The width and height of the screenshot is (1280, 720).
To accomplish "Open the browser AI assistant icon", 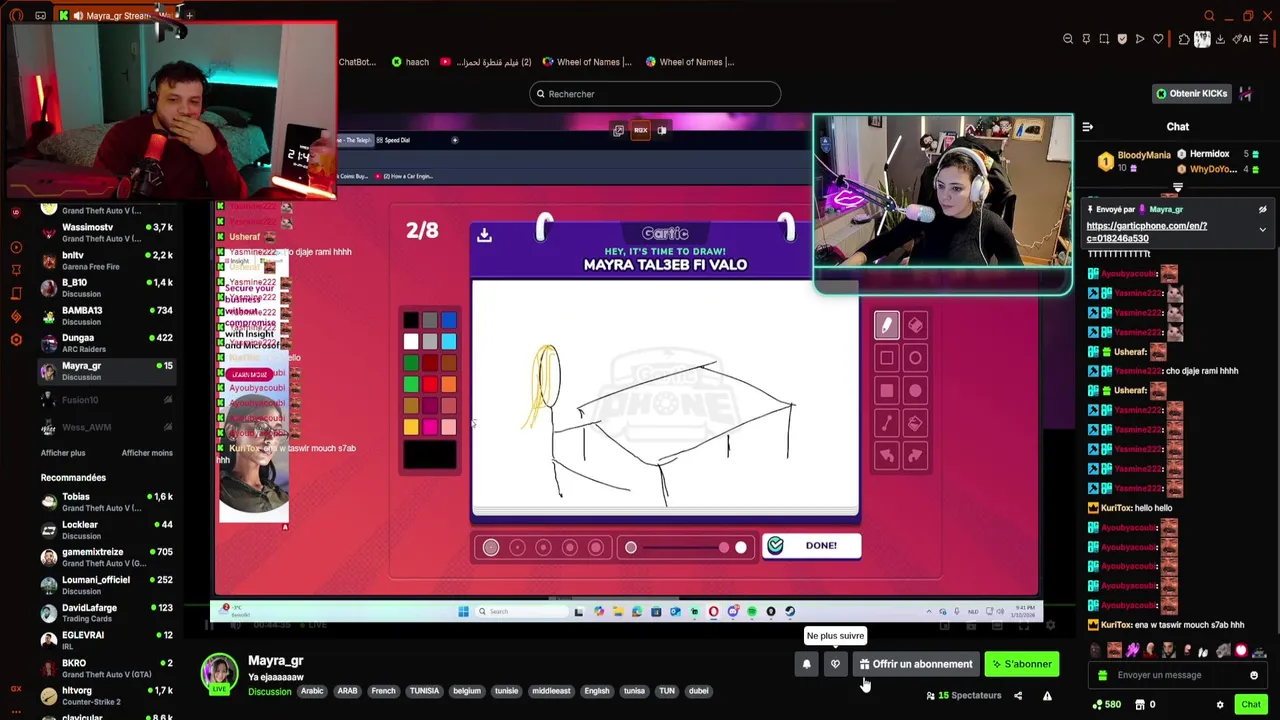I will point(1243,39).
